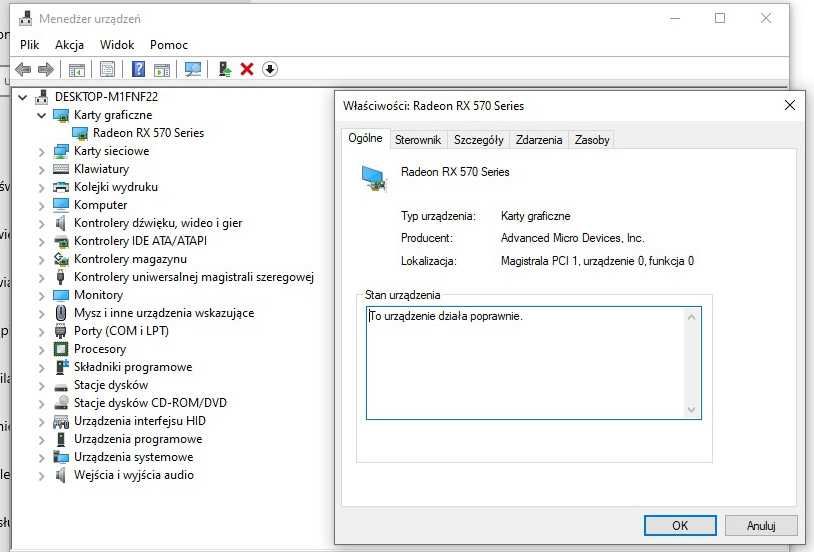Maximize the Menedżer urządzeń window

[x=720, y=18]
